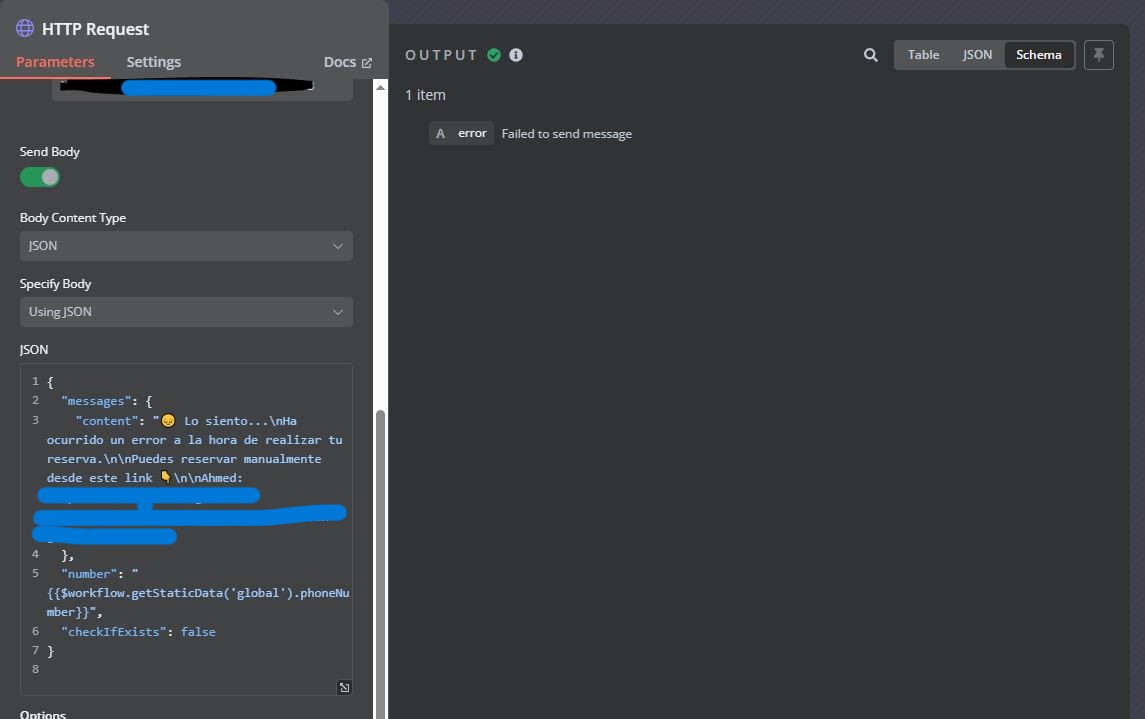Open the Specify Body dropdown

(x=186, y=312)
